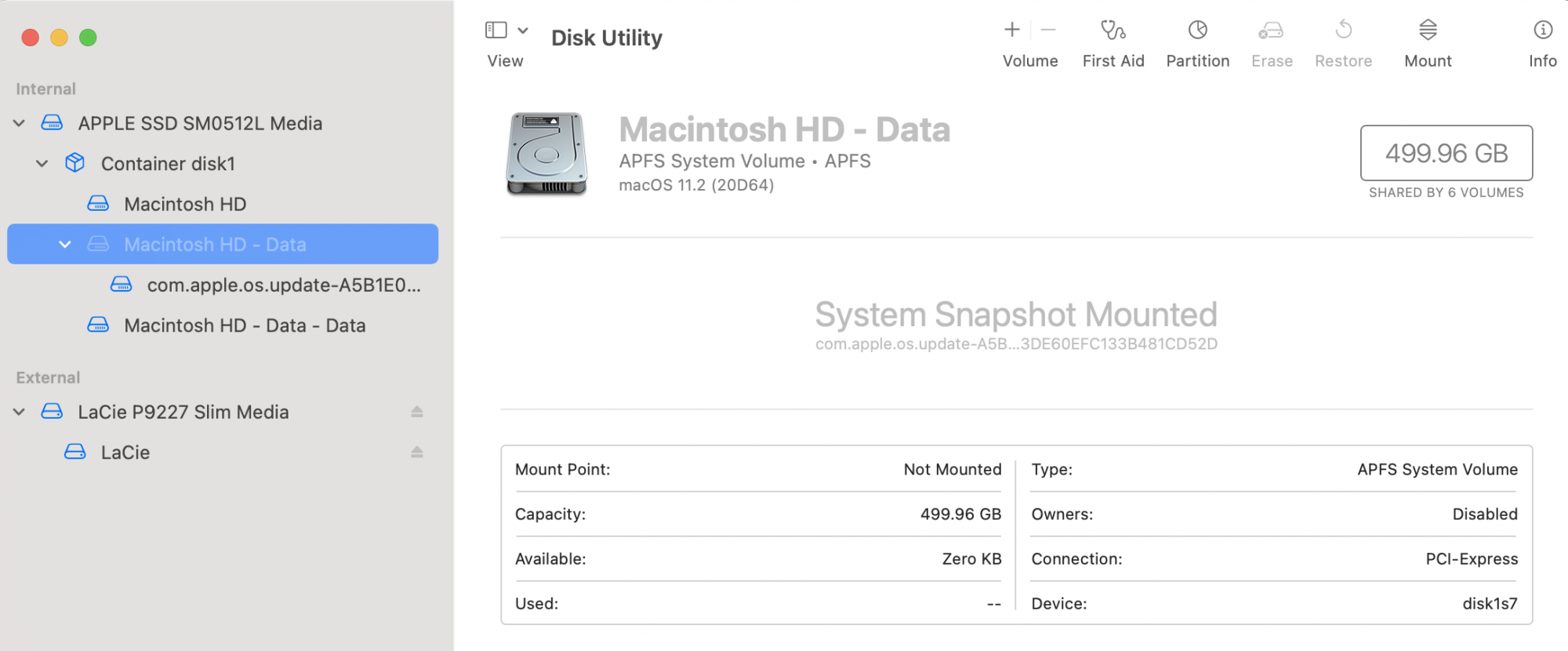
Task: Click the Type value 'APFS System Volume'
Action: (1438, 470)
